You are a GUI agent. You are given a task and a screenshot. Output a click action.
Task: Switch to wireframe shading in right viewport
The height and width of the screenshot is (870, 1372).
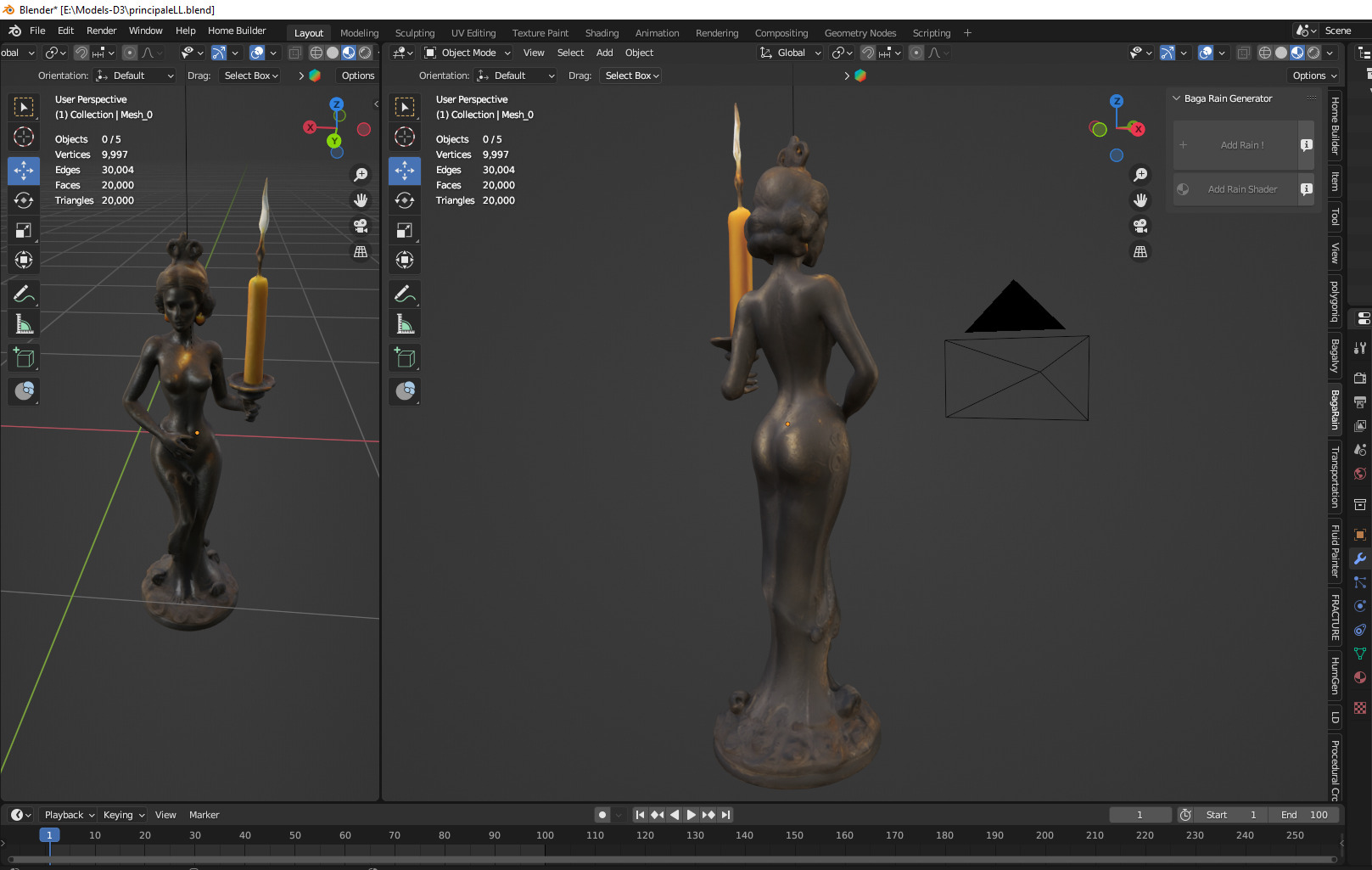point(1265,53)
